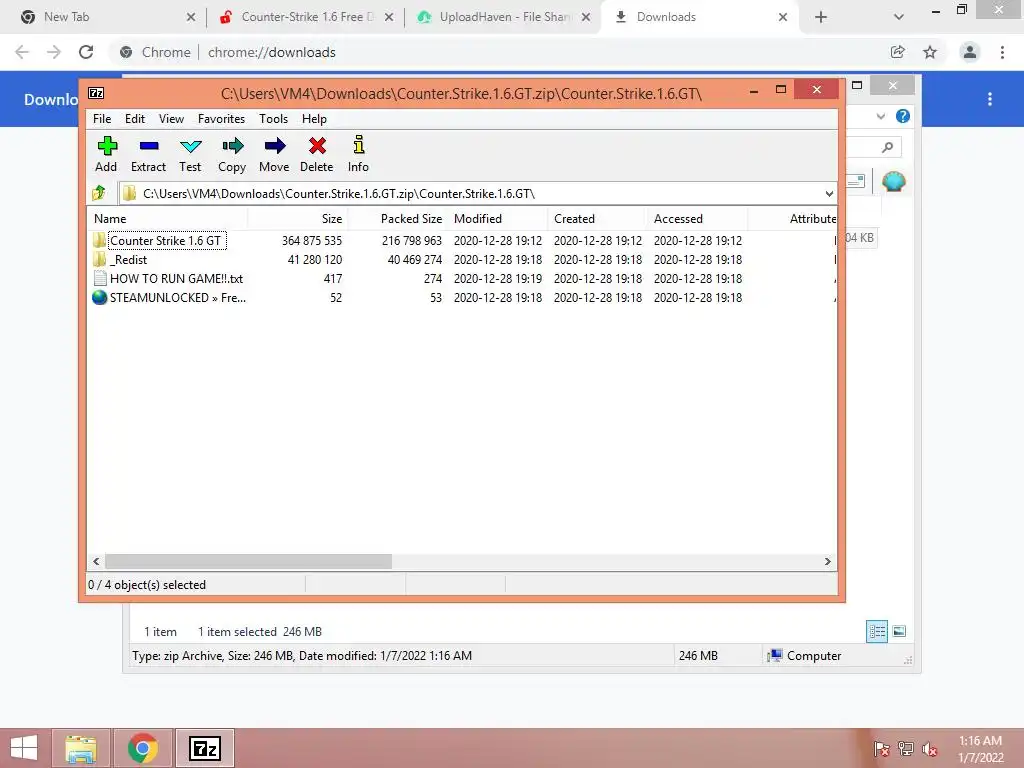Click the Add toolbar icon in 7-Zip
The image size is (1024, 768).
click(106, 154)
